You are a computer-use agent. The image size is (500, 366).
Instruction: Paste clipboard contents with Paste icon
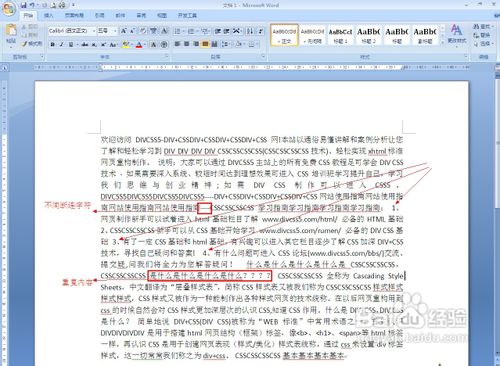[11, 30]
